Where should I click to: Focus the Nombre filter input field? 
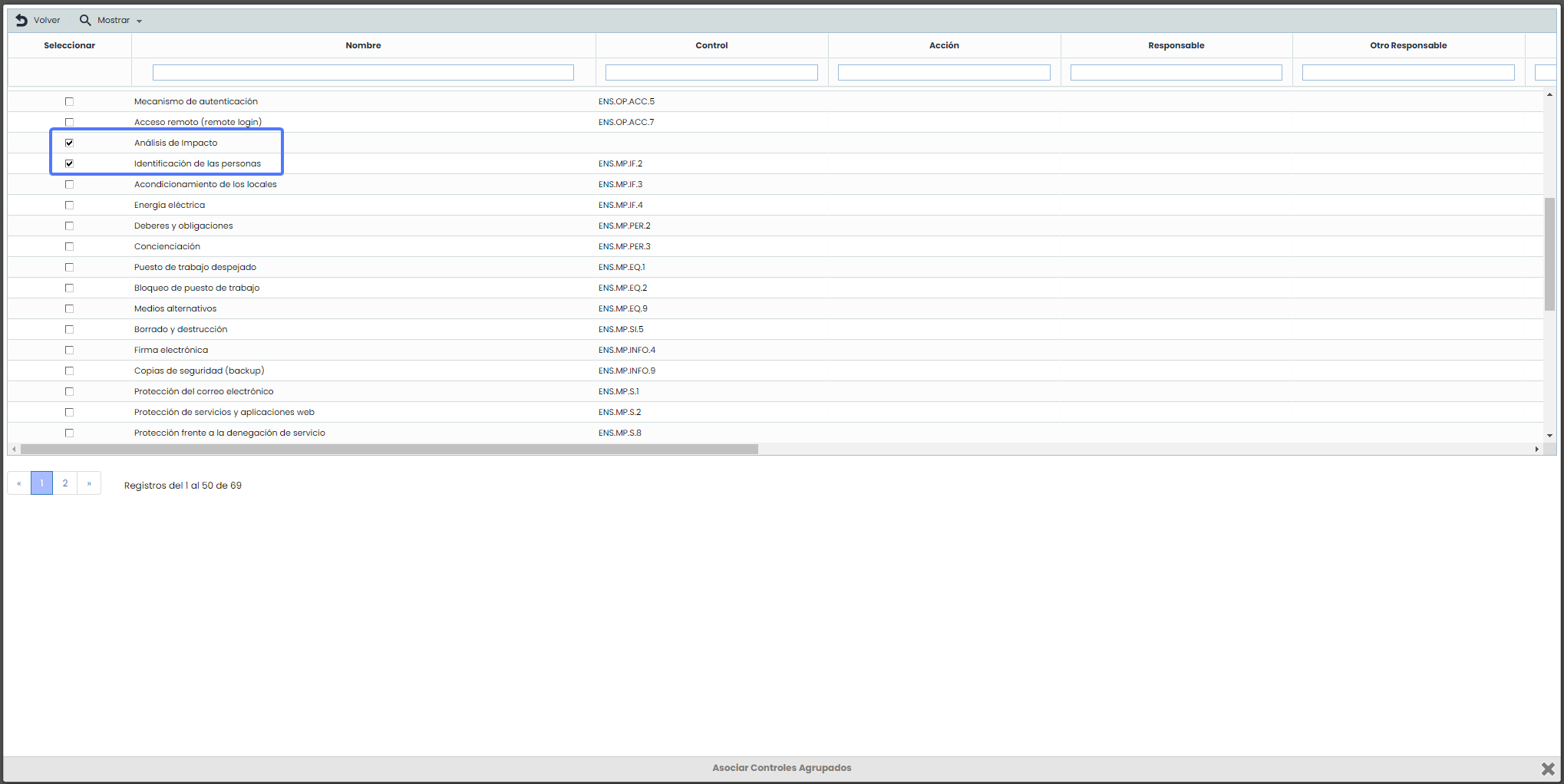(363, 72)
